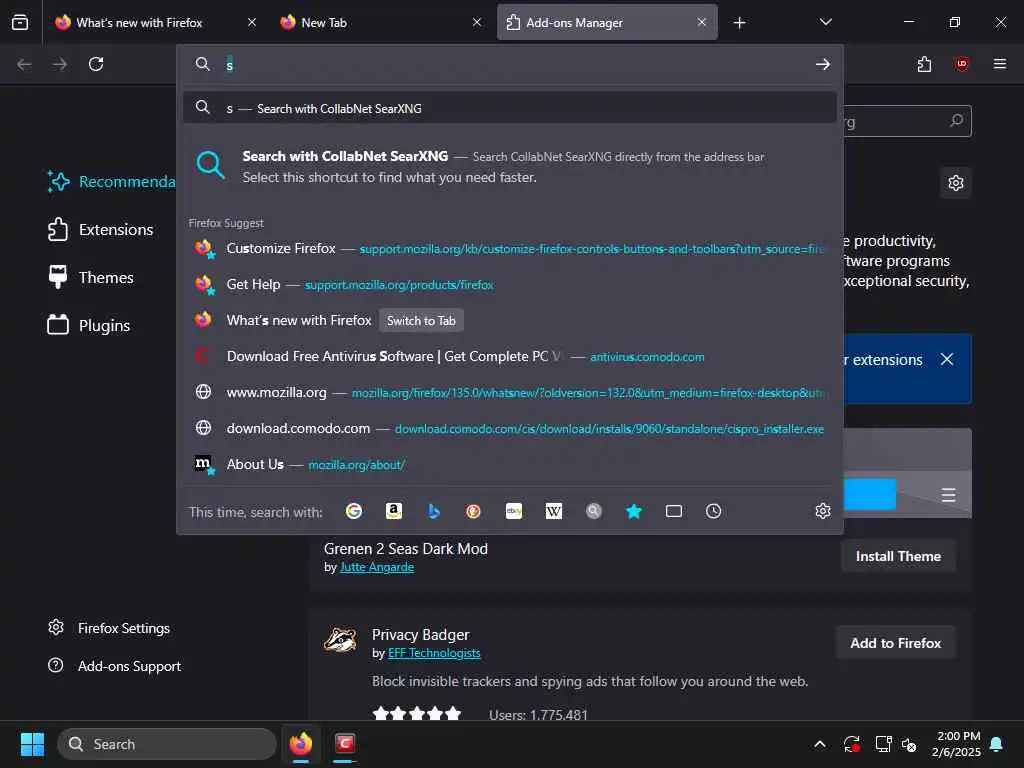Click the Windows taskbar Search box

pos(167,744)
